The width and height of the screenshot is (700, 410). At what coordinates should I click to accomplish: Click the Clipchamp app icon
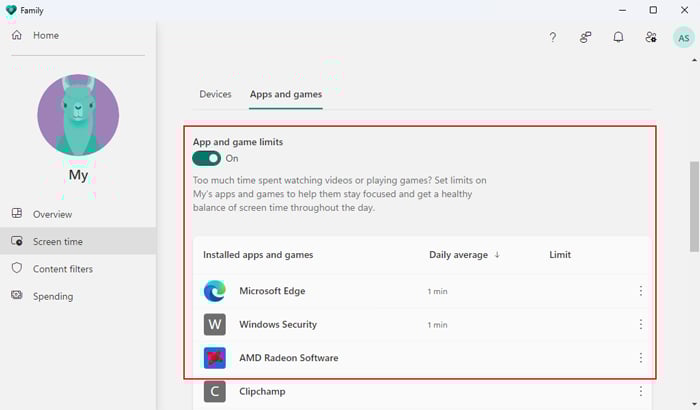pyautogui.click(x=214, y=391)
